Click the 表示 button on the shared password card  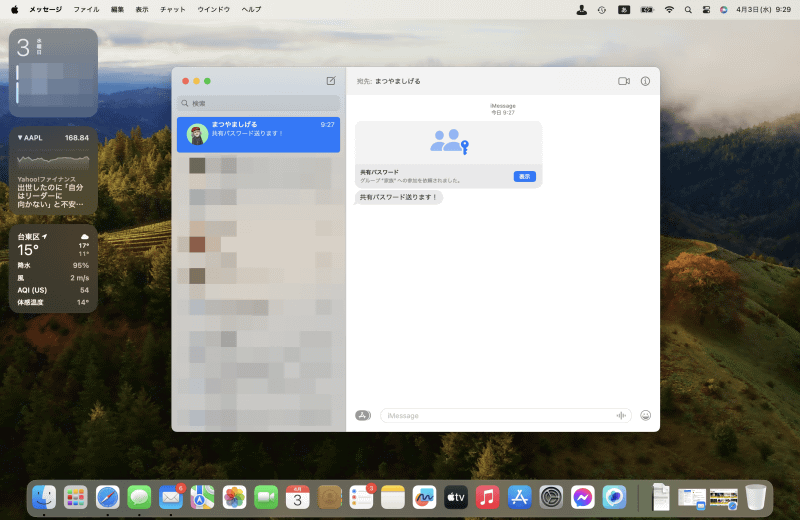[x=524, y=177]
